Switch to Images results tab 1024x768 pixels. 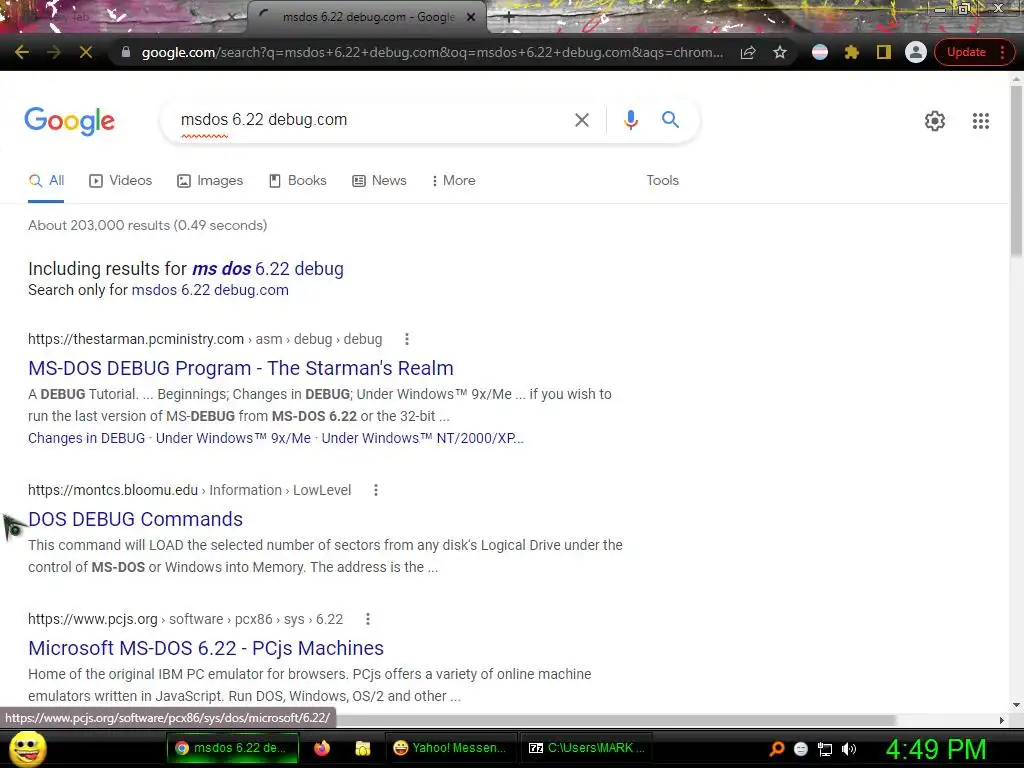(x=210, y=181)
